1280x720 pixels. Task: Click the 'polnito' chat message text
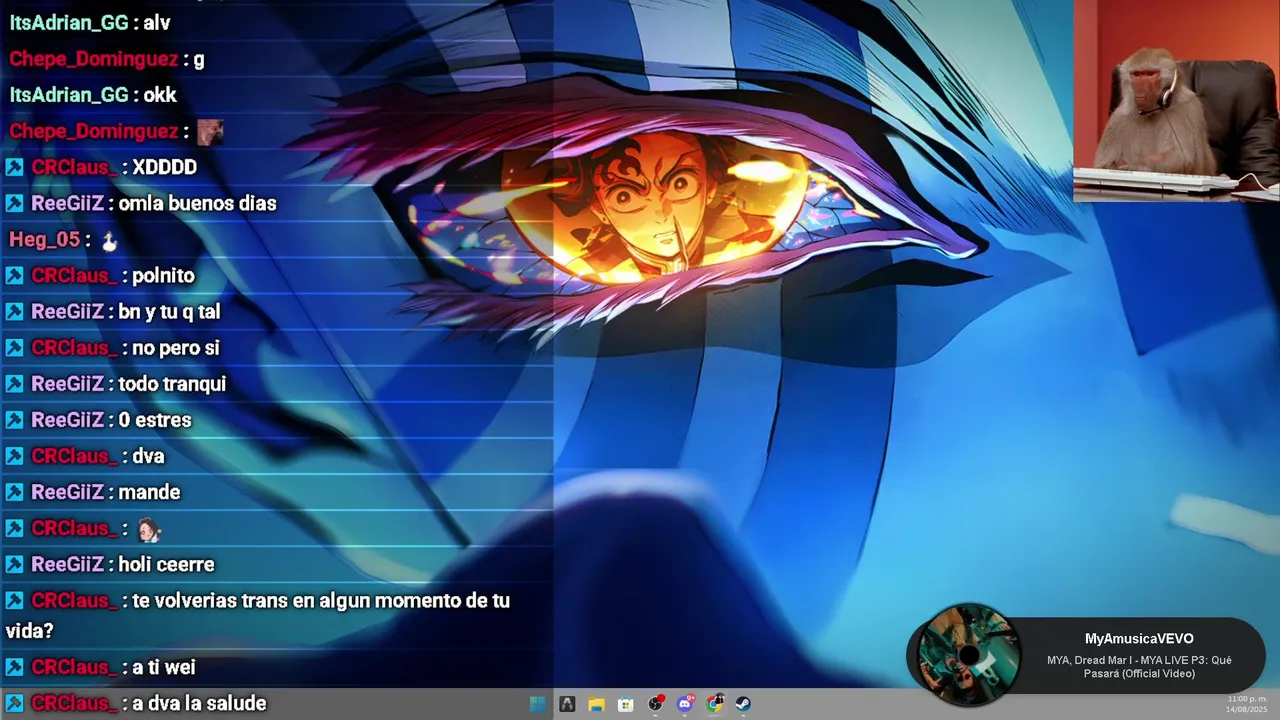pos(163,275)
